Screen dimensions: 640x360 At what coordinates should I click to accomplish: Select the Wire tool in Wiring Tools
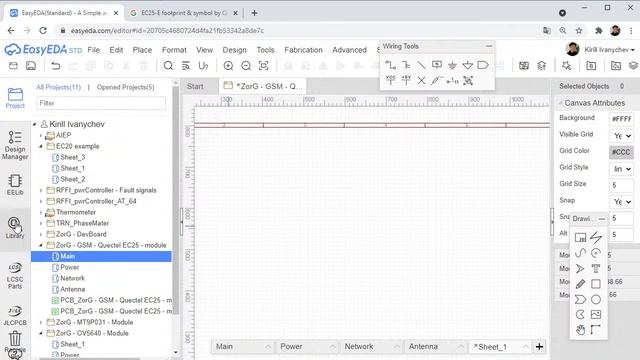pos(391,65)
